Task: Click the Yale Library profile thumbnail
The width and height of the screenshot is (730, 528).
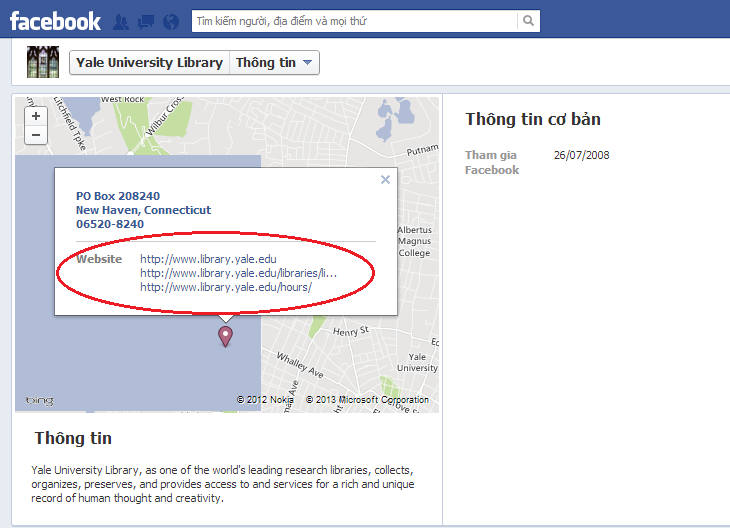Action: point(42,62)
